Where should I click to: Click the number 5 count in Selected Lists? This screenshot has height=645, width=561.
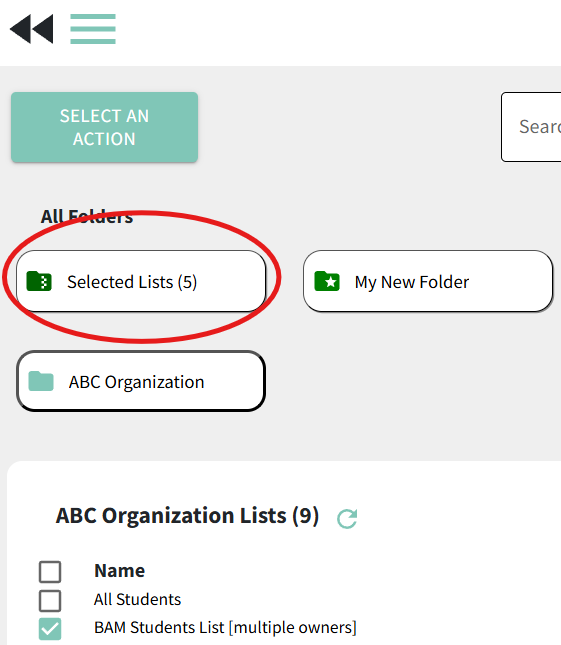(x=188, y=282)
